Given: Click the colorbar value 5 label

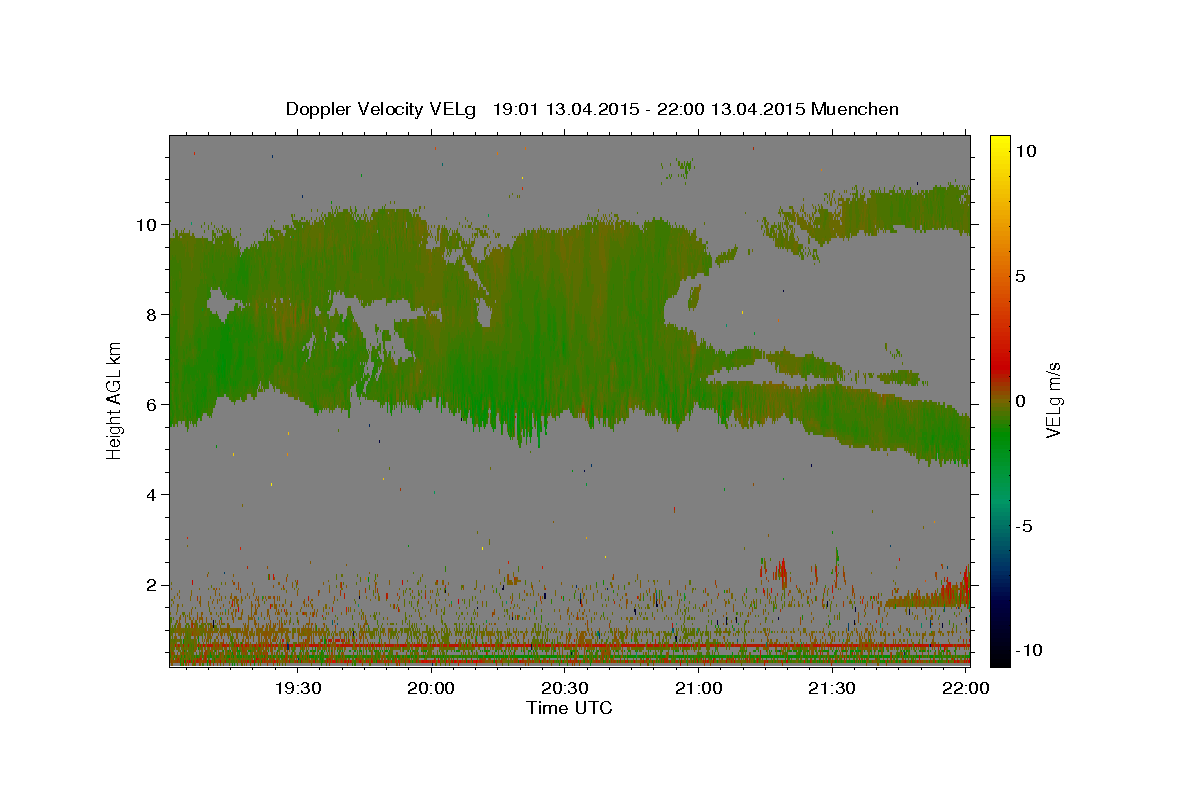Looking at the screenshot, I should click(x=1021, y=276).
